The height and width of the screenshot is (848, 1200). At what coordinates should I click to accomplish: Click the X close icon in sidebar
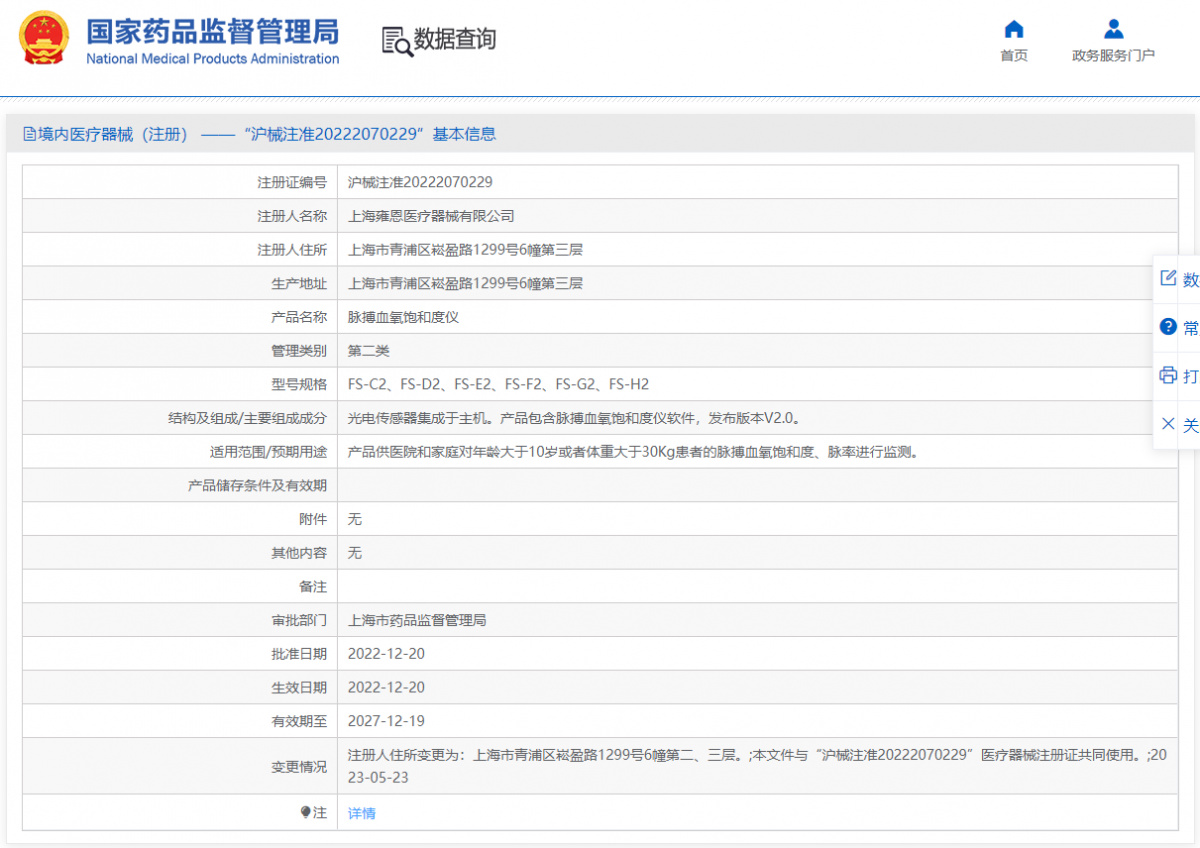[x=1167, y=424]
